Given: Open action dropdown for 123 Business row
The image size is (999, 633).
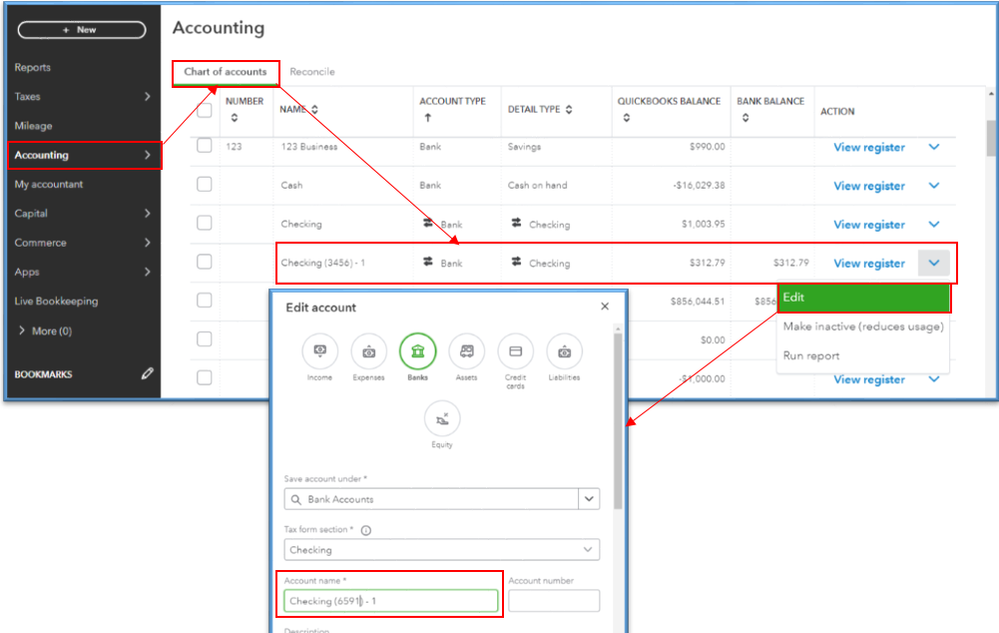Looking at the screenshot, I should point(934,147).
